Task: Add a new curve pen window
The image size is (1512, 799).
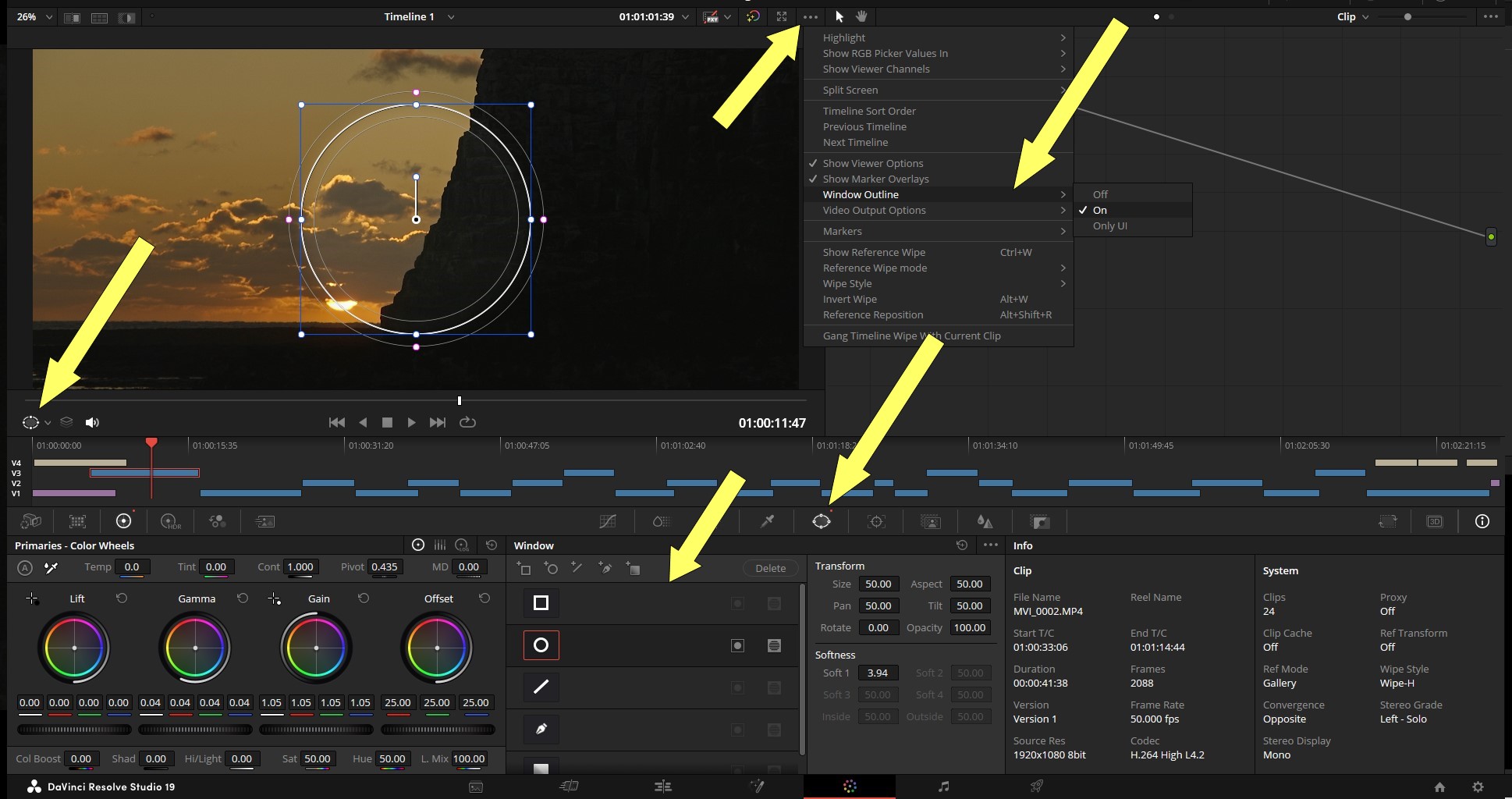Action: (x=605, y=568)
